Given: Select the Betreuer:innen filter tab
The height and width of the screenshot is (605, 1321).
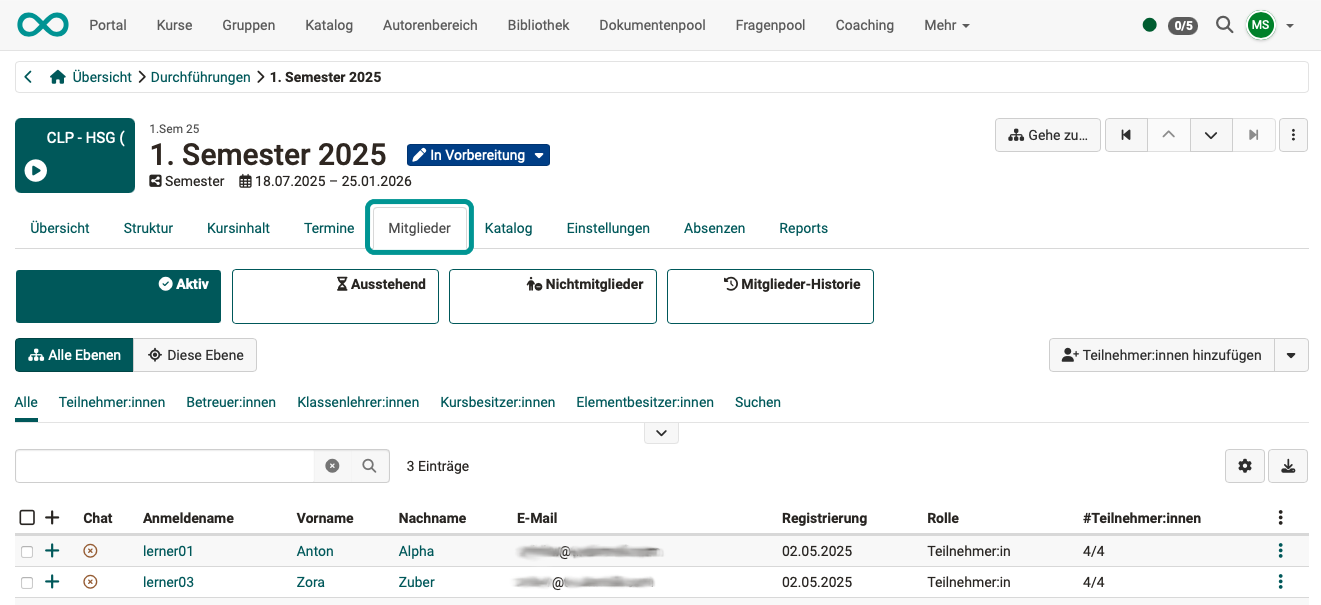Looking at the screenshot, I should pos(230,402).
